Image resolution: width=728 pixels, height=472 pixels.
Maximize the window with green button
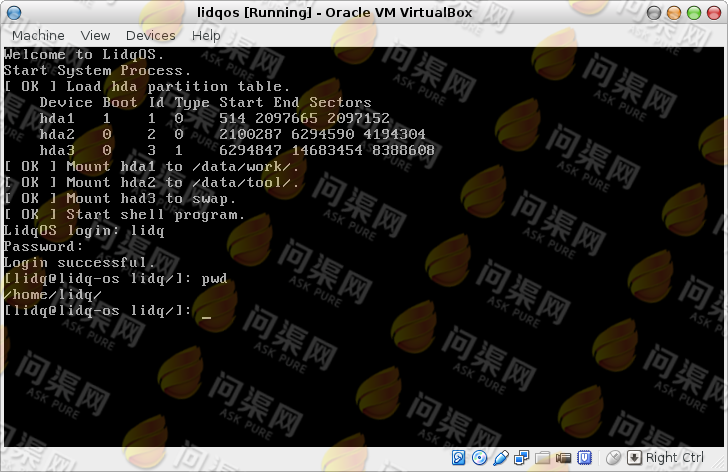click(694, 13)
